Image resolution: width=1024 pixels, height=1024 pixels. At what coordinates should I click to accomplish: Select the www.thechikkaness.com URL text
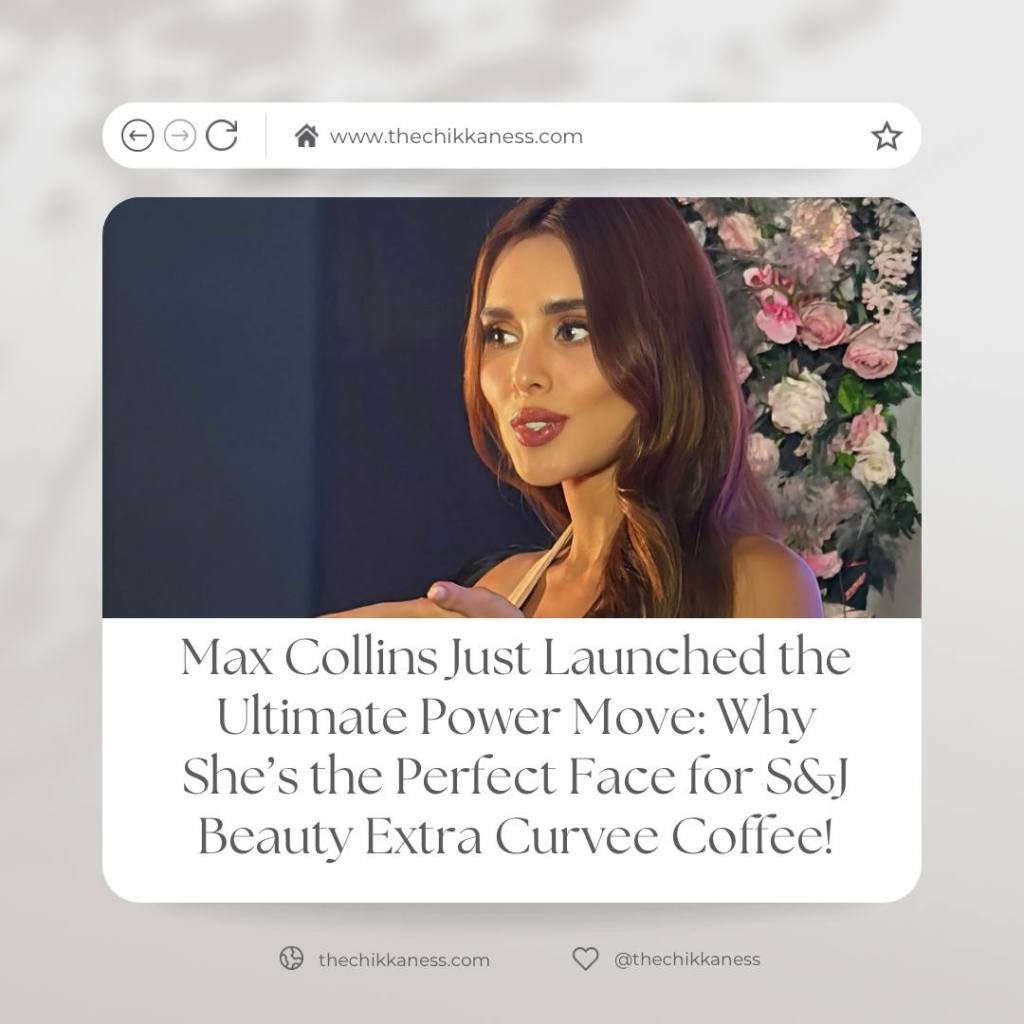coord(456,136)
